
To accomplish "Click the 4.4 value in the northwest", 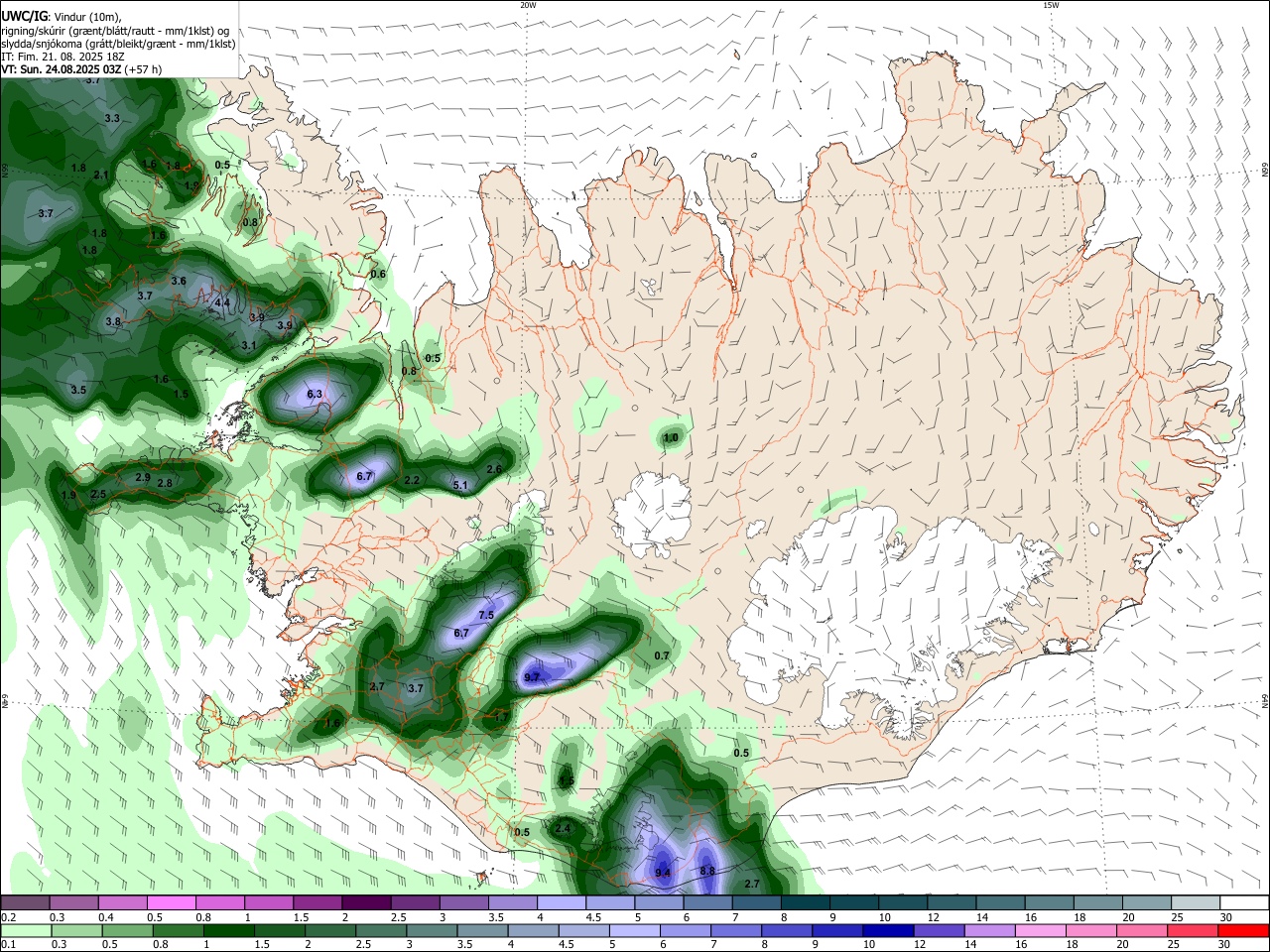I will 222,302.
